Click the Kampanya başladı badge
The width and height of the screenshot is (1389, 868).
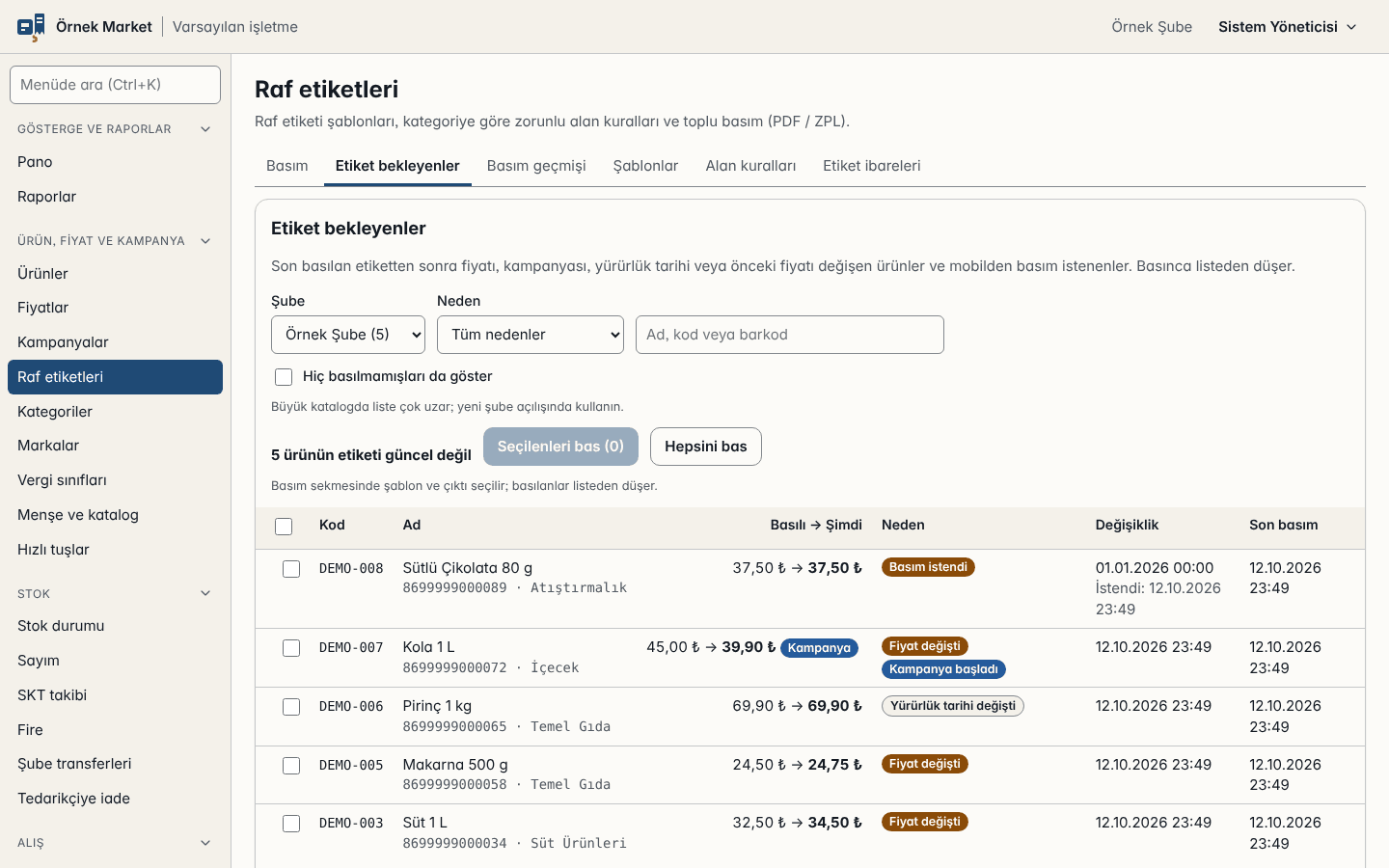click(x=943, y=669)
